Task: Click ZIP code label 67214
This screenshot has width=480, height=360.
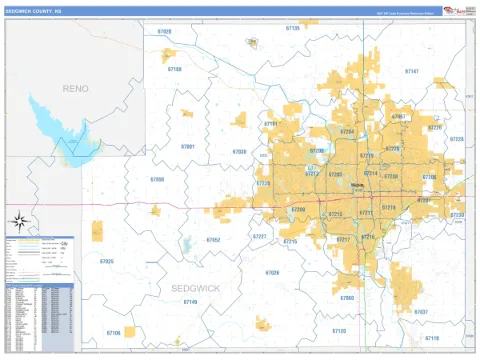Action: tap(370, 173)
